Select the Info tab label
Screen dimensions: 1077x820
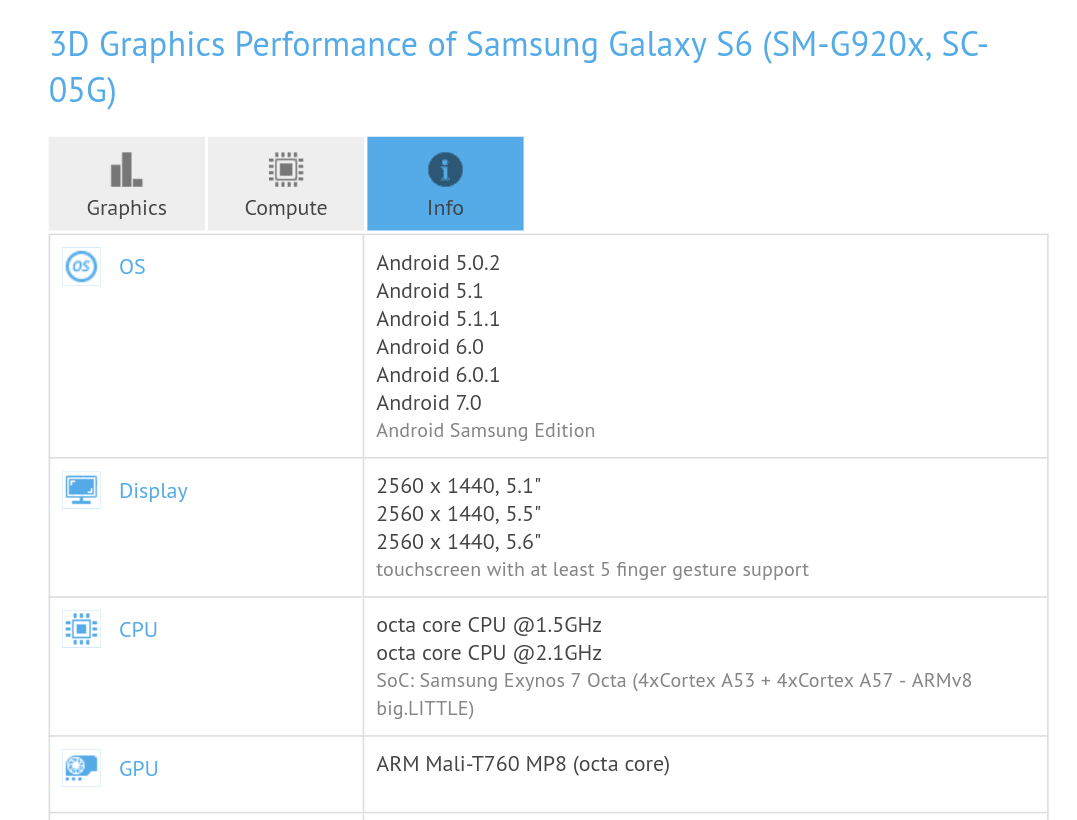tap(445, 207)
